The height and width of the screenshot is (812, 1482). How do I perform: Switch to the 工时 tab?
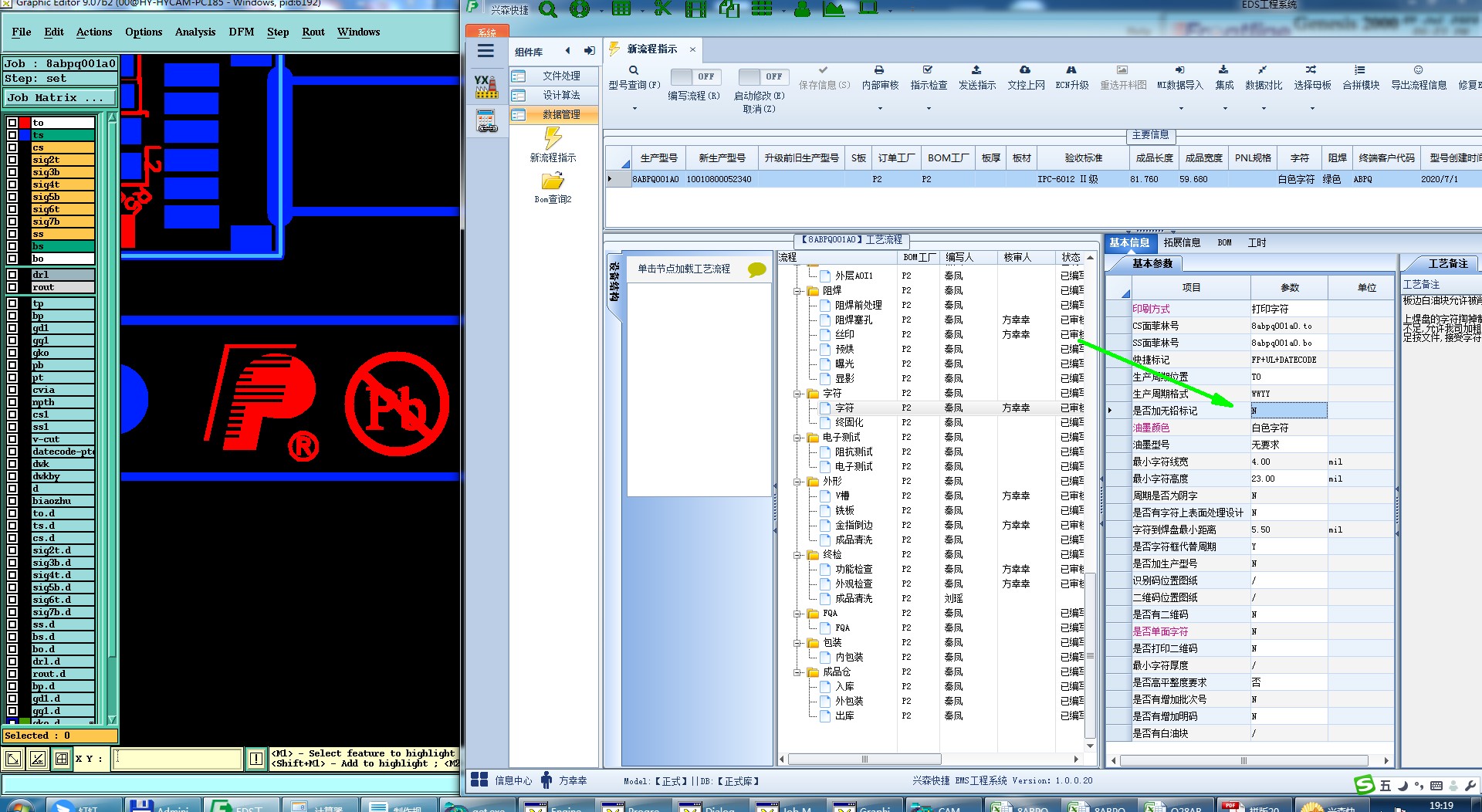tap(1257, 242)
